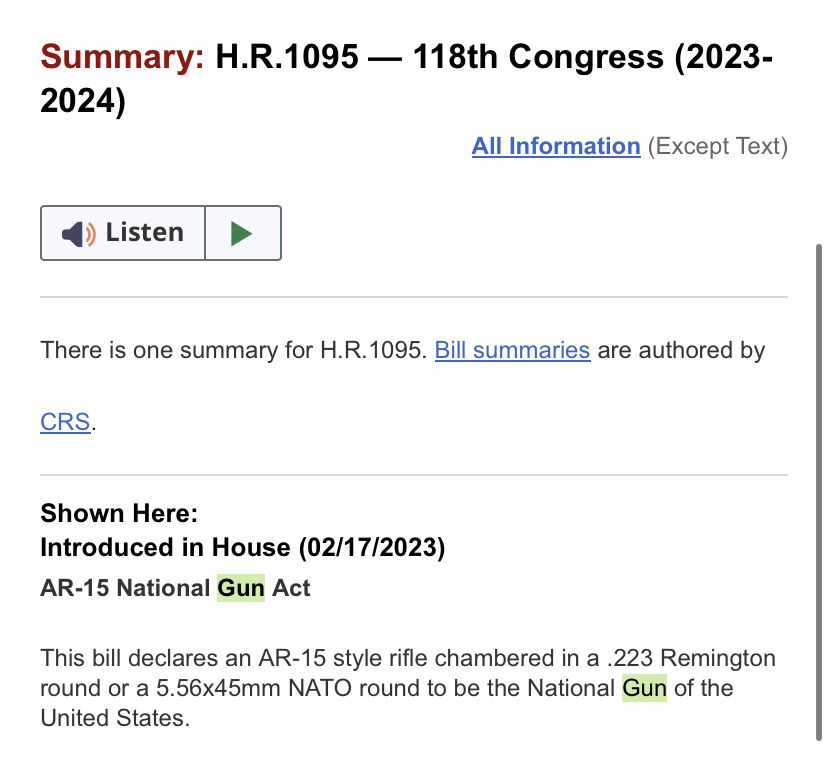
Task: Click the United States. closing text
Action: click(115, 718)
